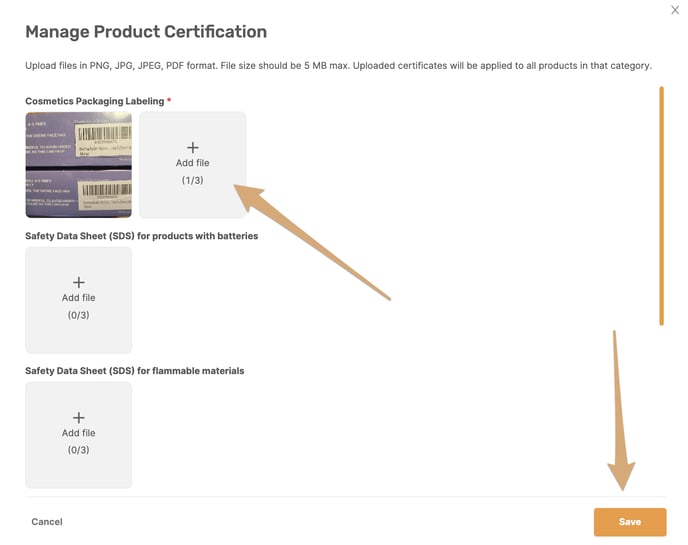Click the plus icon under Cosmetics Packaging Labeling

click(193, 147)
